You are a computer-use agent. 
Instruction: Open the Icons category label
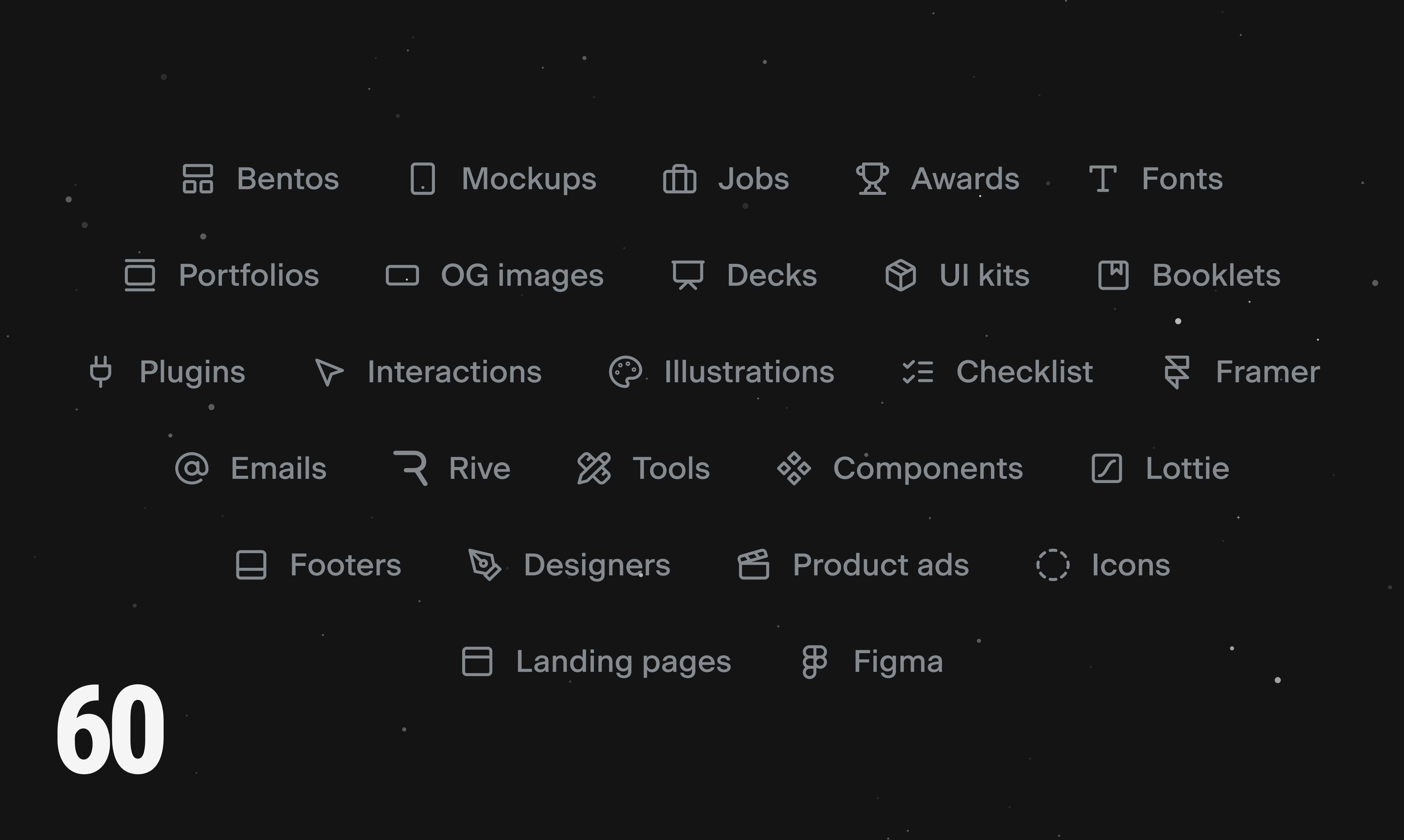click(1131, 565)
